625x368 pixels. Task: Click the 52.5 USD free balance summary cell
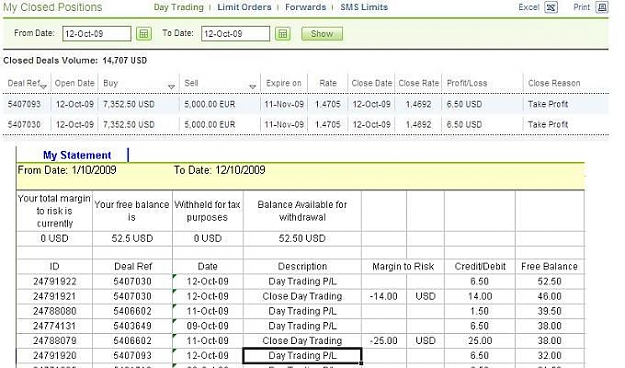[132, 238]
